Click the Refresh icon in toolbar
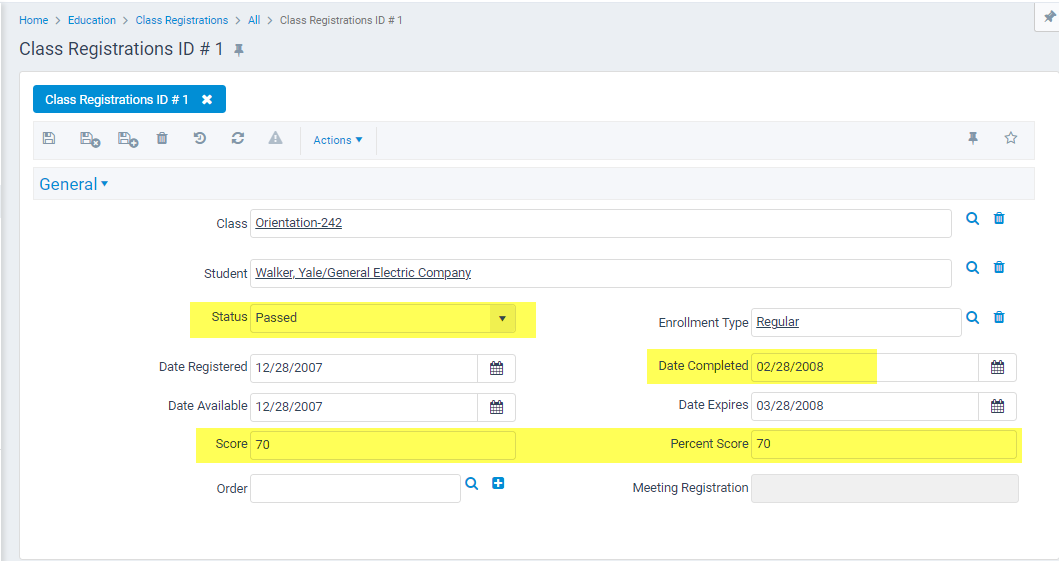This screenshot has height=561, width=1059. pyautogui.click(x=238, y=138)
